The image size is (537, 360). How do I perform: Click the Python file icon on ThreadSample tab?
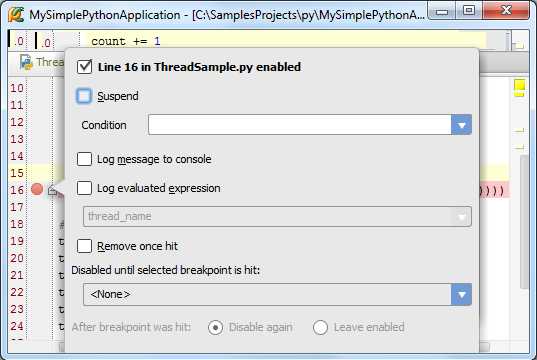[26, 62]
